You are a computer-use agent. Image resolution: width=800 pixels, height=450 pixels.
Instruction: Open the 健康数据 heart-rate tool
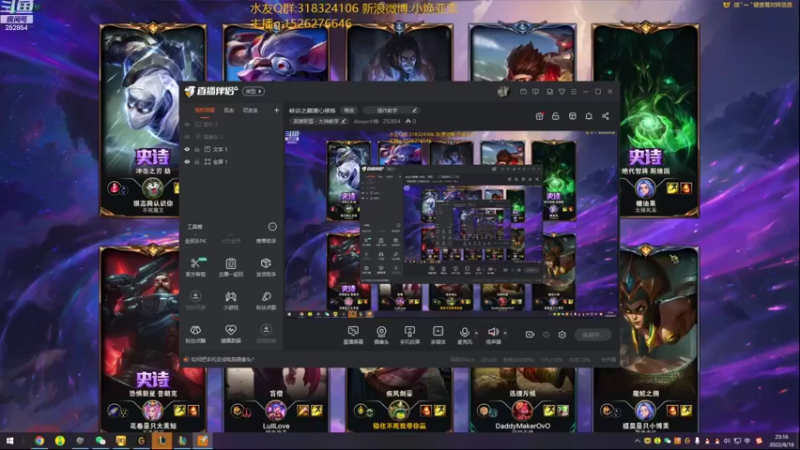click(x=231, y=334)
